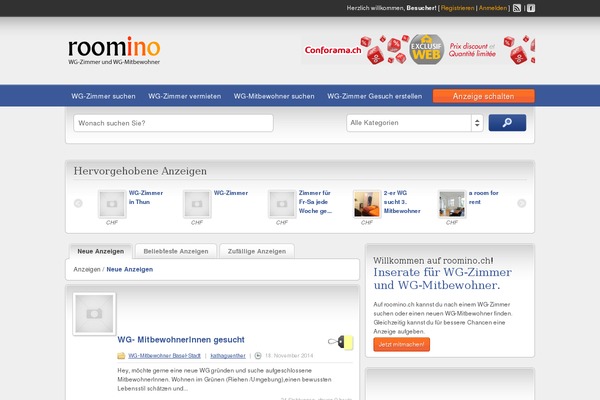The width and height of the screenshot is (600, 400).
Task: Open WG-Zimmer Gesuch erstellen menu item
Action: (x=375, y=96)
